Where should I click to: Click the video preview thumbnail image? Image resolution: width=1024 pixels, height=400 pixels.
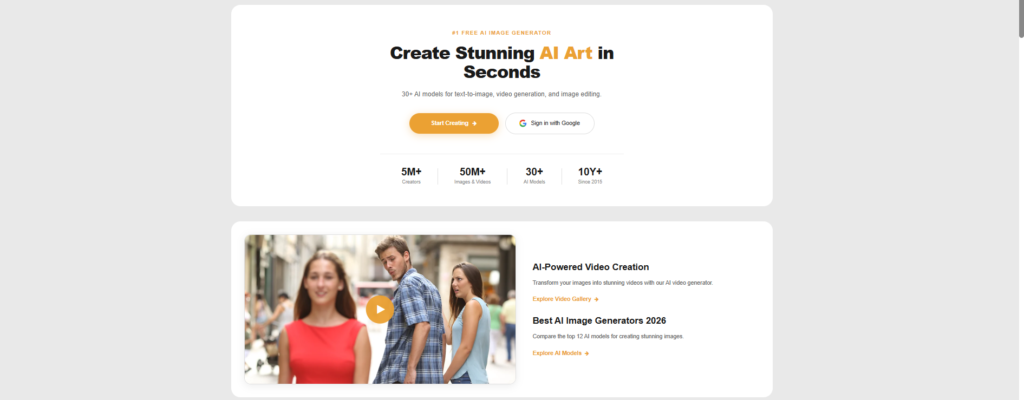coord(380,309)
